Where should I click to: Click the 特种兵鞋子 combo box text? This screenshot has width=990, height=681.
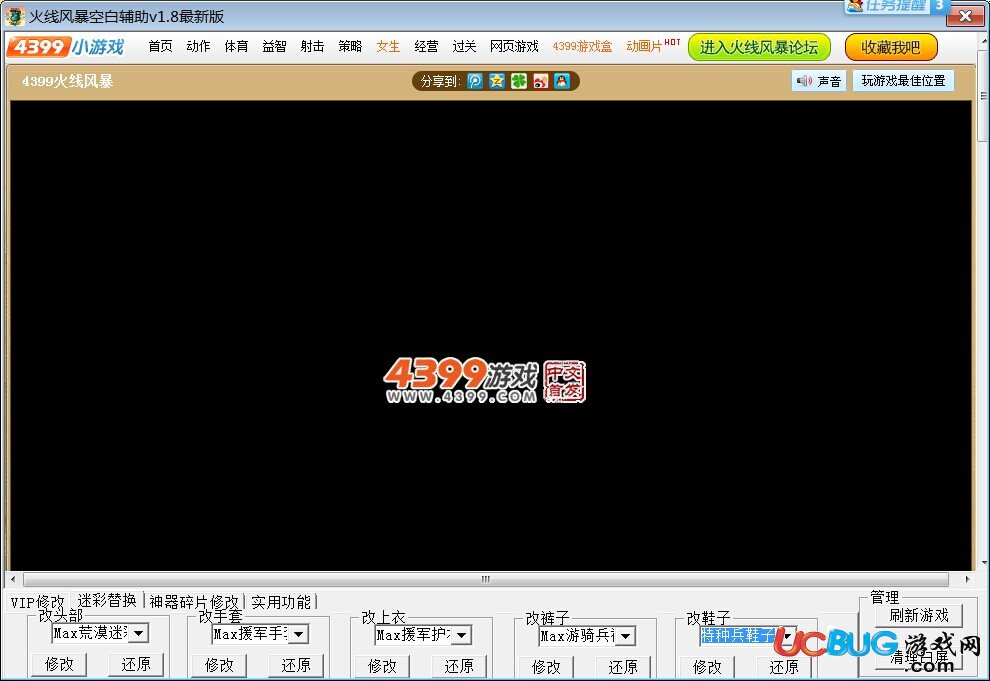(737, 636)
